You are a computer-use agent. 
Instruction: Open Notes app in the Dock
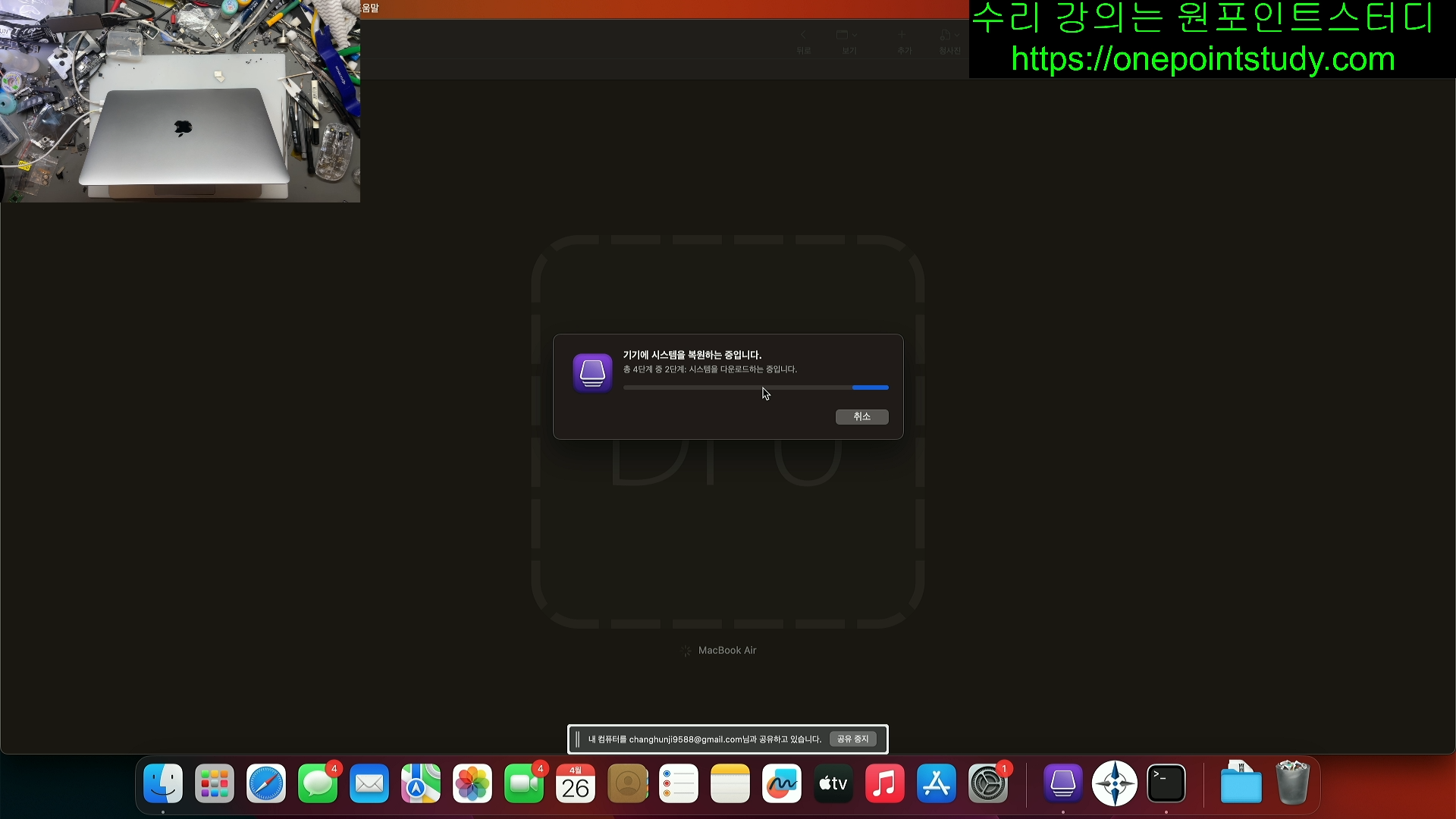pyautogui.click(x=730, y=783)
